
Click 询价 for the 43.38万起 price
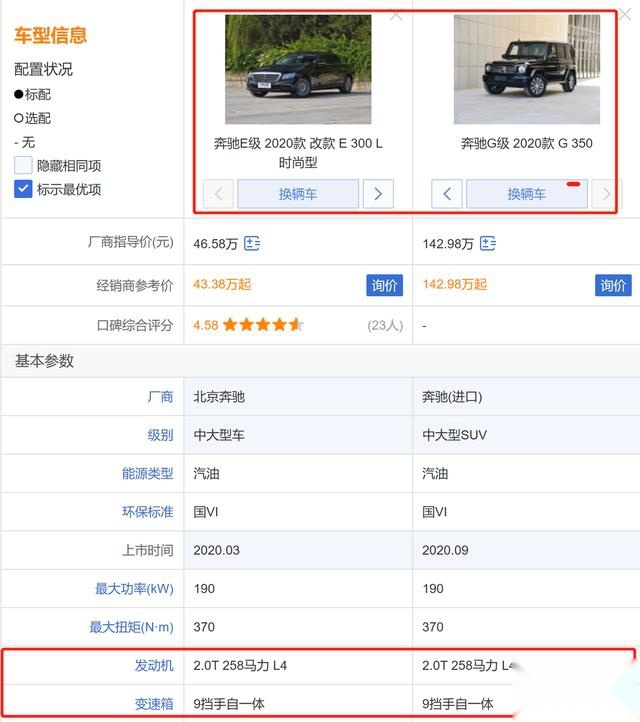[384, 285]
